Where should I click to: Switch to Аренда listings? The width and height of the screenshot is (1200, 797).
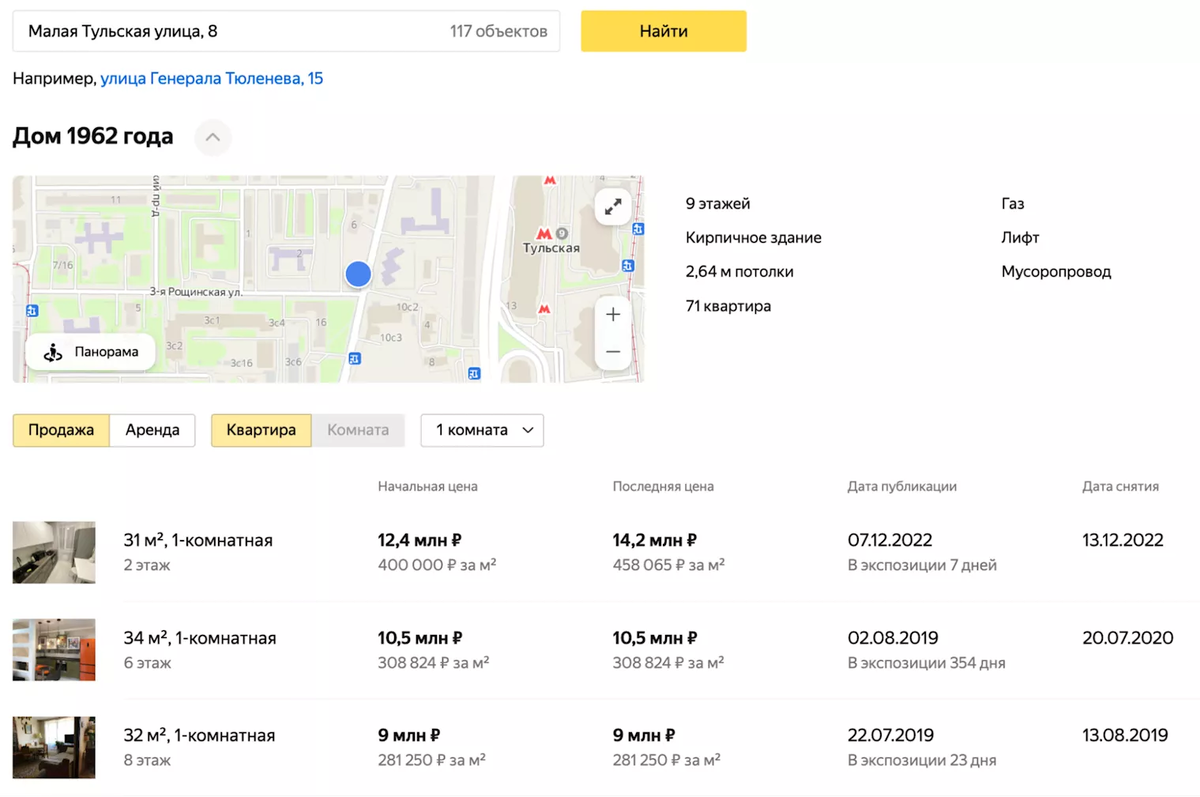[152, 430]
